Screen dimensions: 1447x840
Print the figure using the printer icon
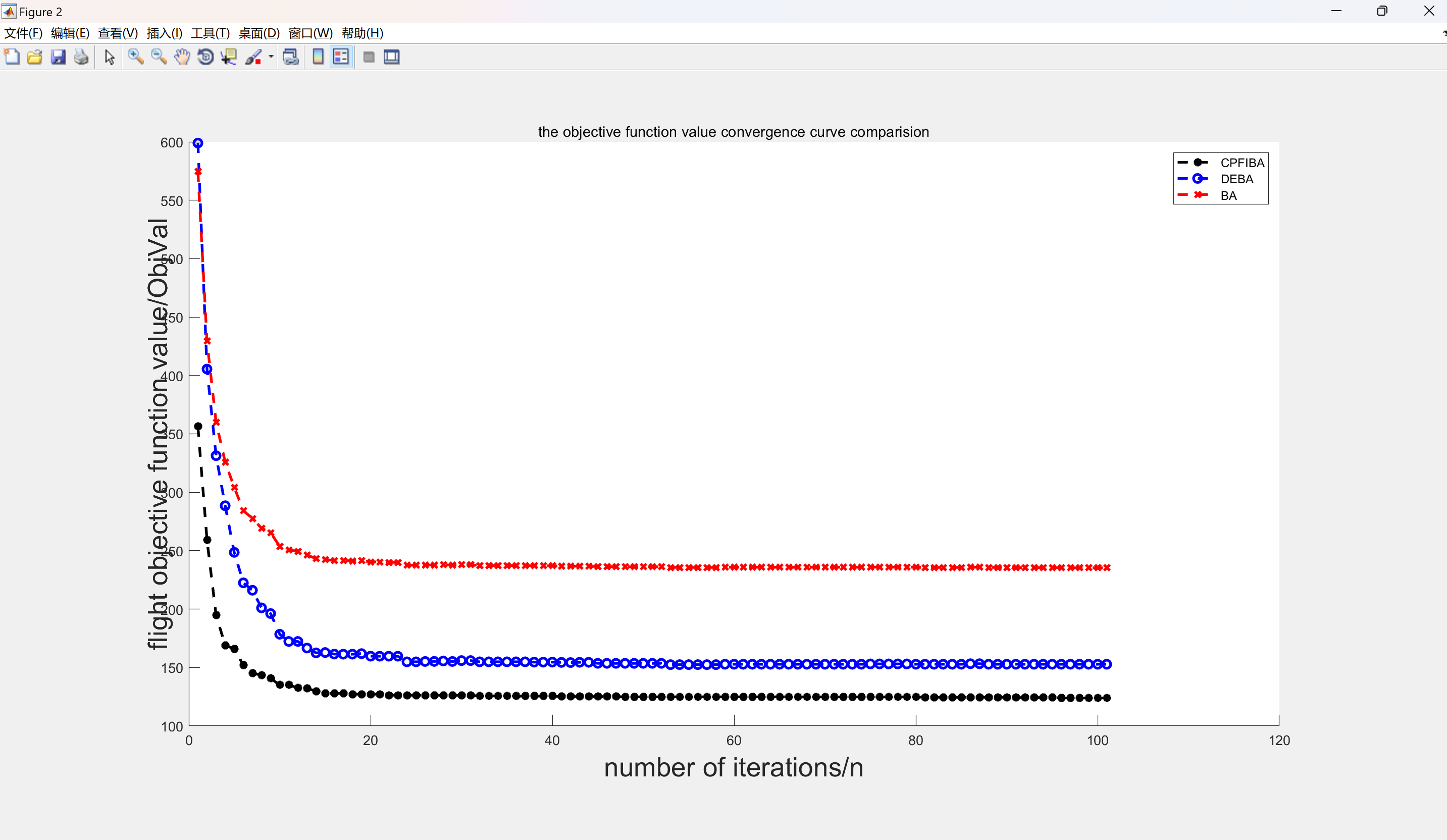81,57
